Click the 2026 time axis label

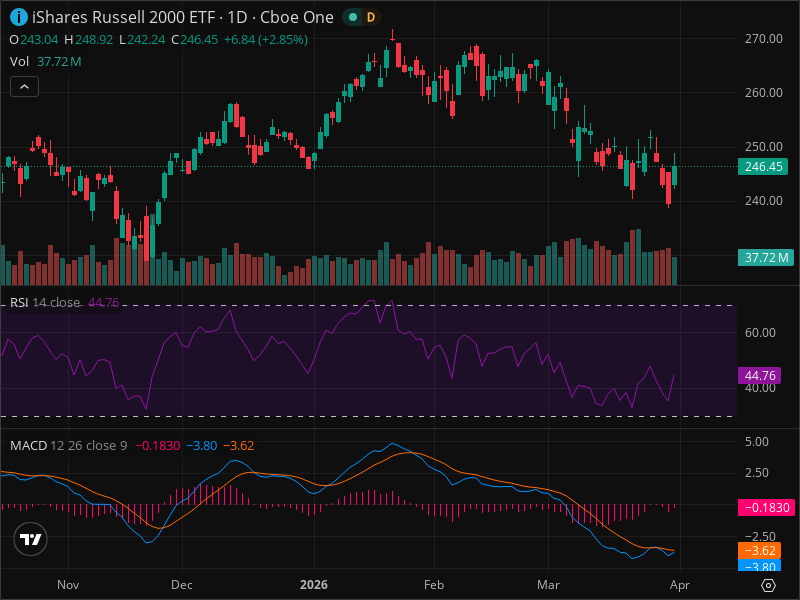[x=314, y=585]
